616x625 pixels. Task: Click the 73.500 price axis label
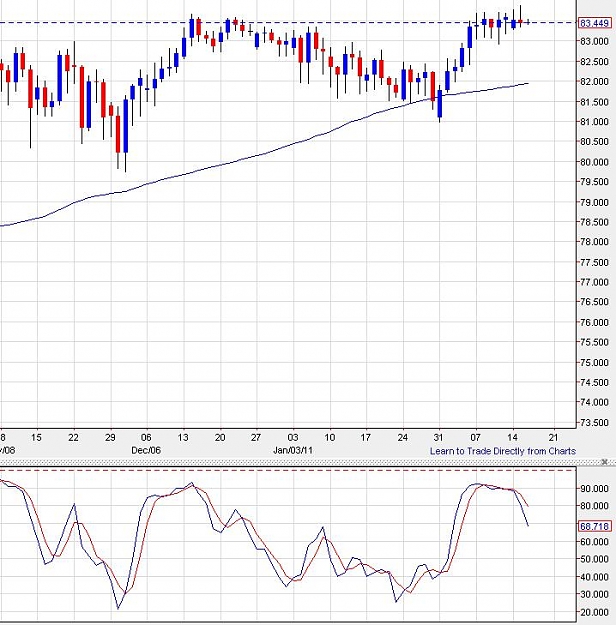[594, 423]
